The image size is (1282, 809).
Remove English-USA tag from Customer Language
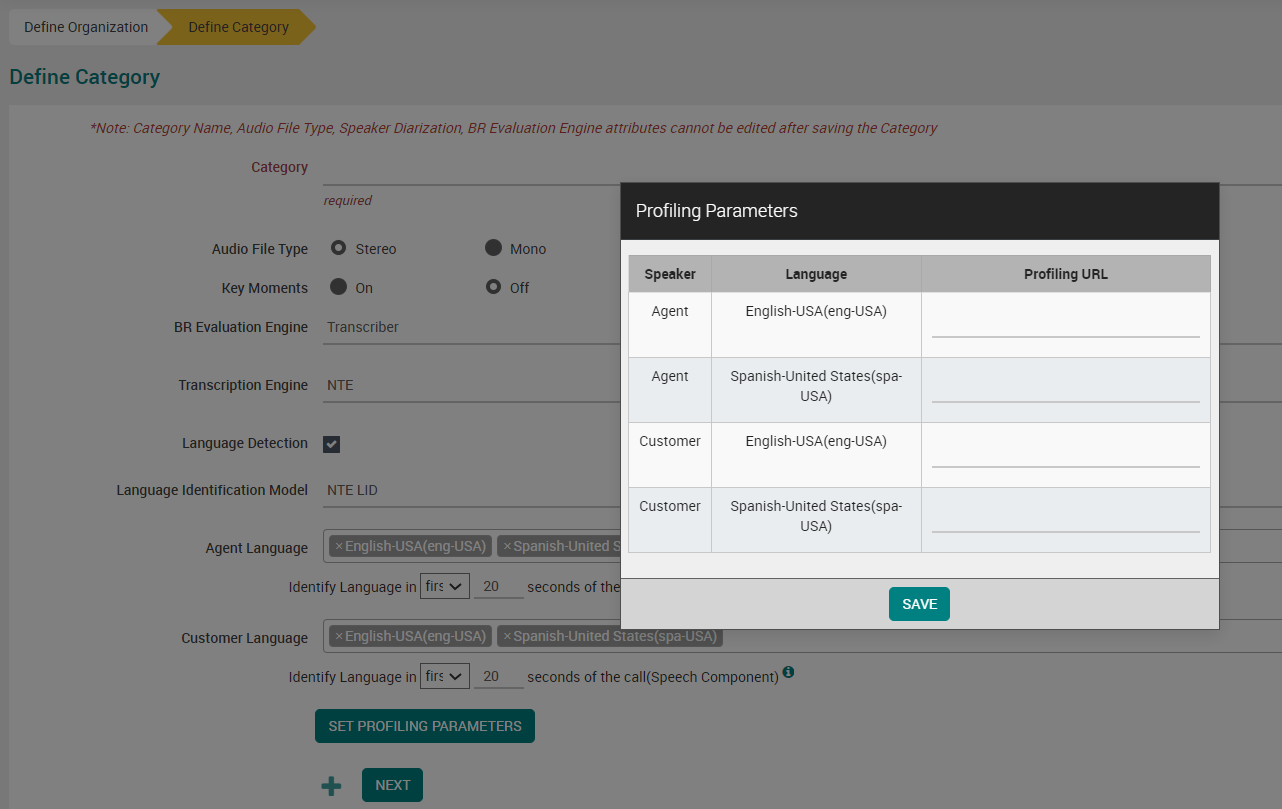pyautogui.click(x=339, y=636)
